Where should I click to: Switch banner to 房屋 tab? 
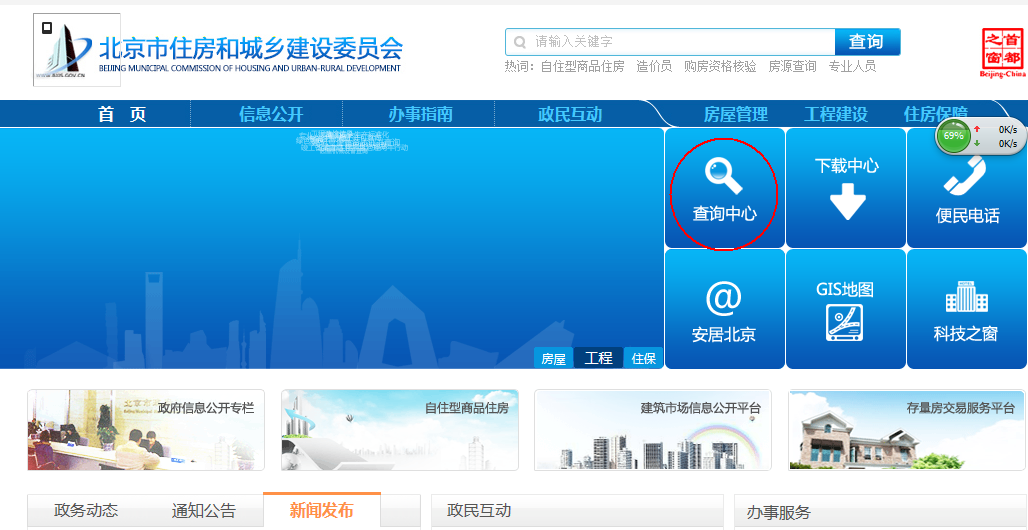click(553, 358)
